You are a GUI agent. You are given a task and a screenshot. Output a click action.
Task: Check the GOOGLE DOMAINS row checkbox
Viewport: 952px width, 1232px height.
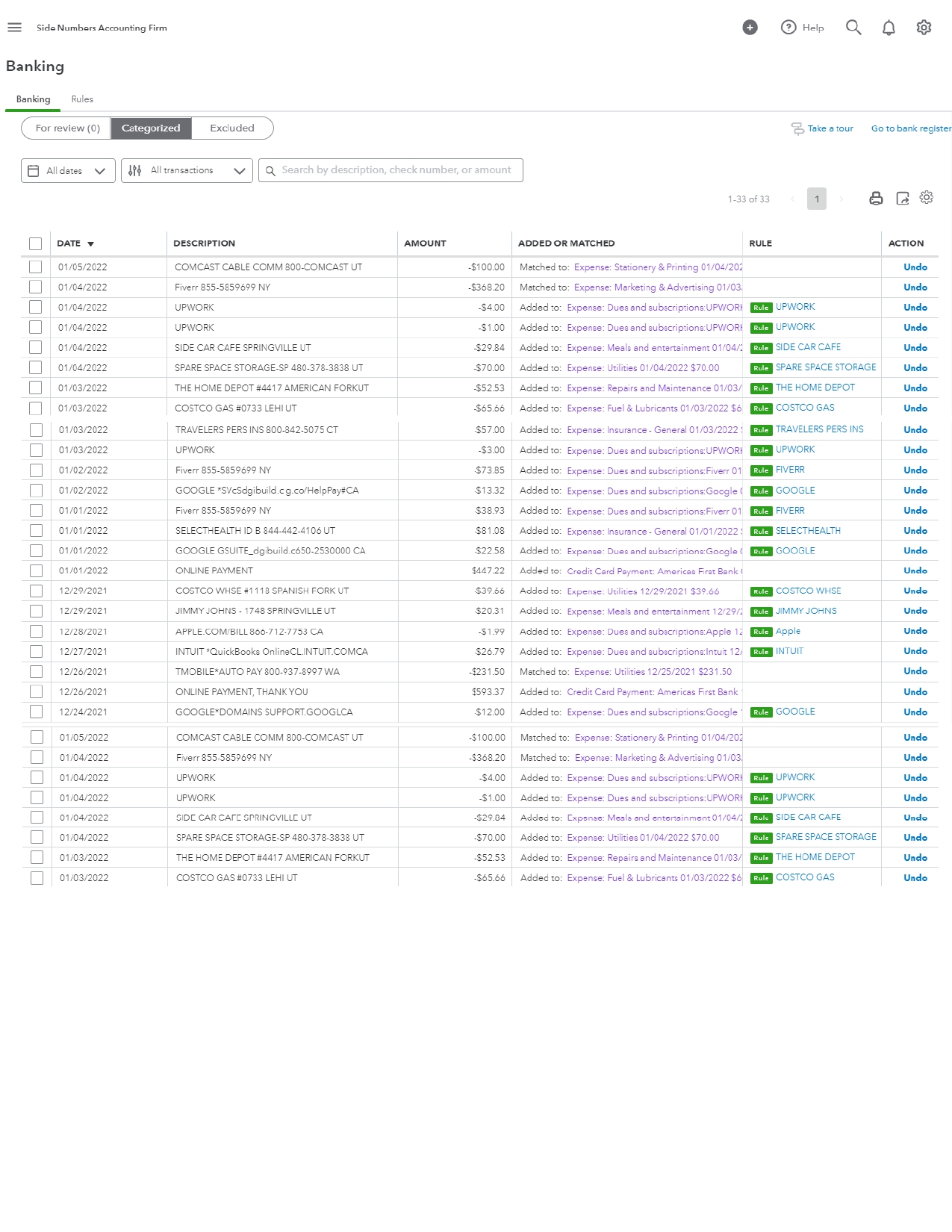click(36, 712)
